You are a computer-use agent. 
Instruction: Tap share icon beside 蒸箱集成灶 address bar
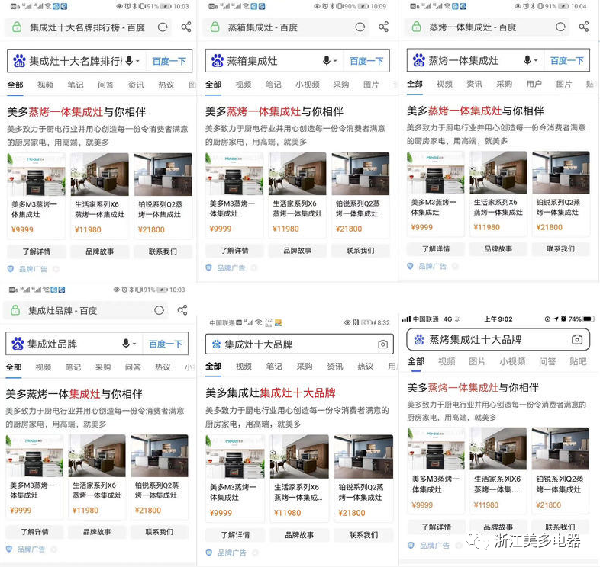click(384, 27)
